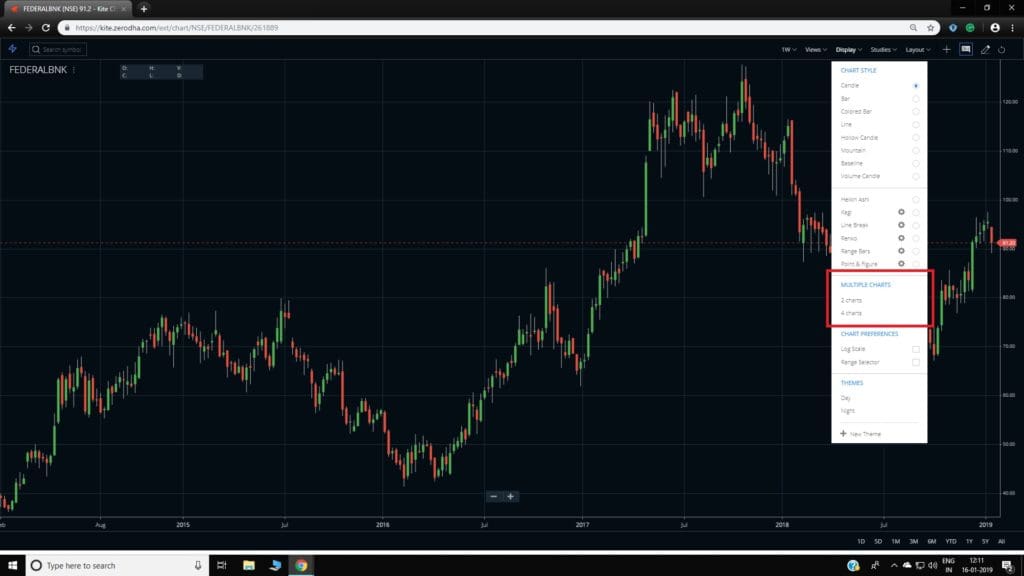Open the Views dropdown
Screen dimensions: 1024x576
pos(814,48)
